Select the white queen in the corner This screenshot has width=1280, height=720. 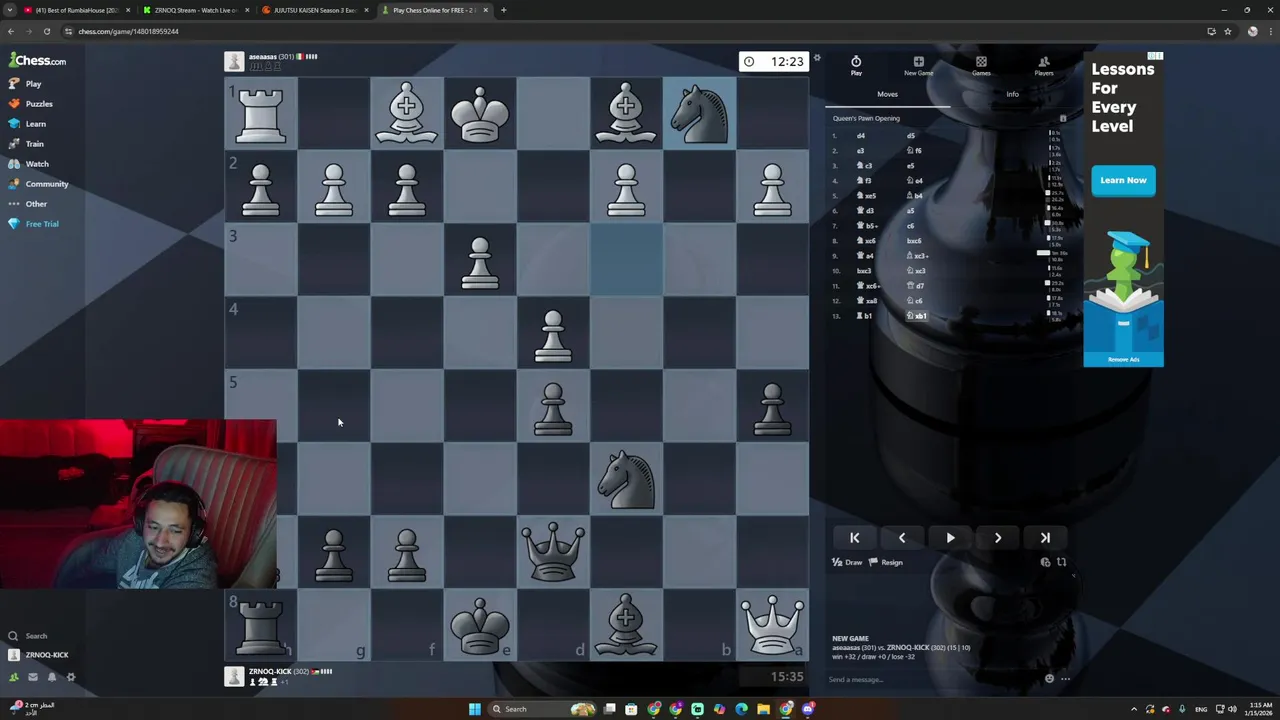772,625
